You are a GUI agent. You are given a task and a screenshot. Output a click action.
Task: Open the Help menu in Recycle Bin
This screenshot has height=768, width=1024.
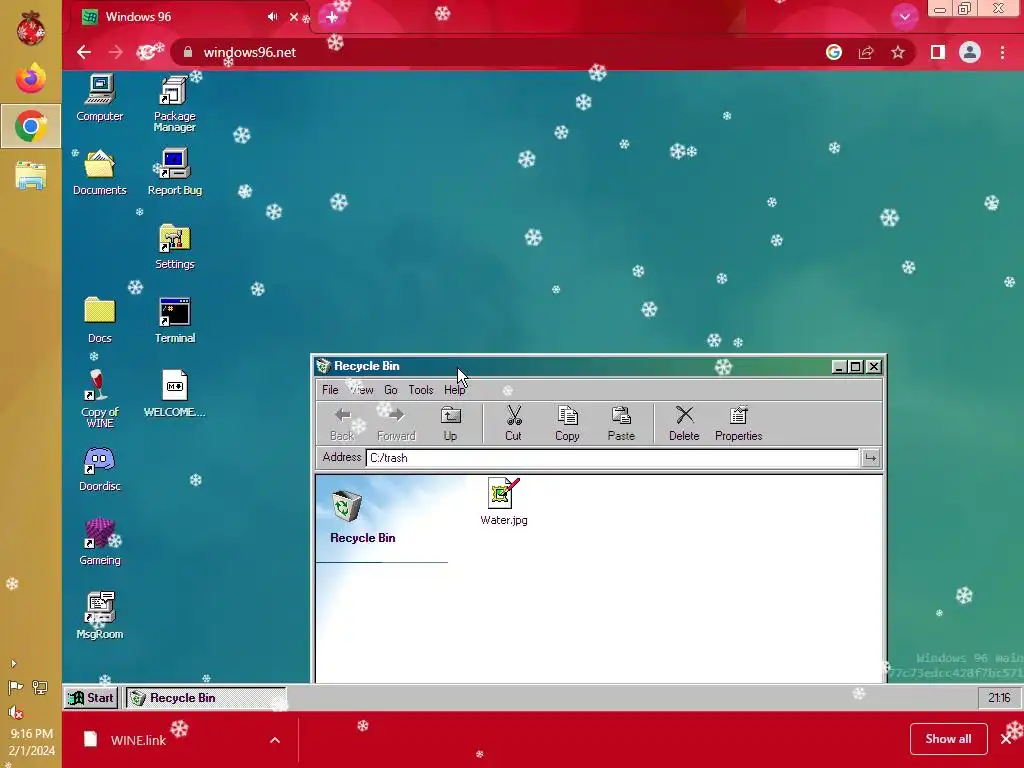pyautogui.click(x=455, y=390)
